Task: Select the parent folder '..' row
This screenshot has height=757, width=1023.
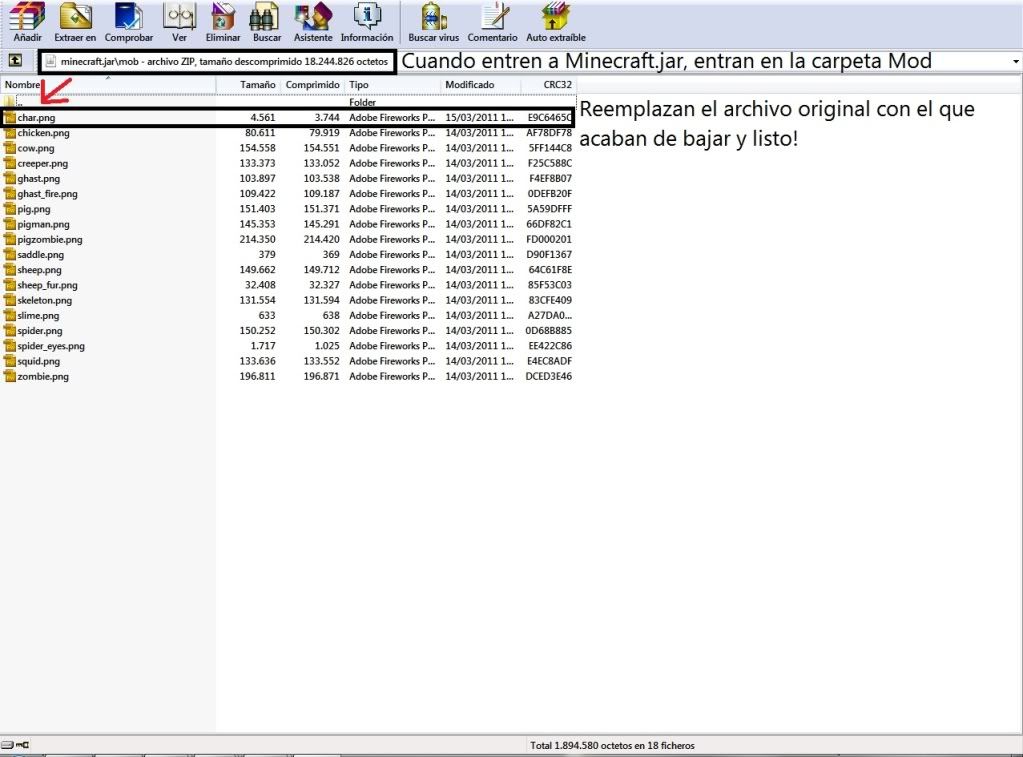Action: (288, 102)
